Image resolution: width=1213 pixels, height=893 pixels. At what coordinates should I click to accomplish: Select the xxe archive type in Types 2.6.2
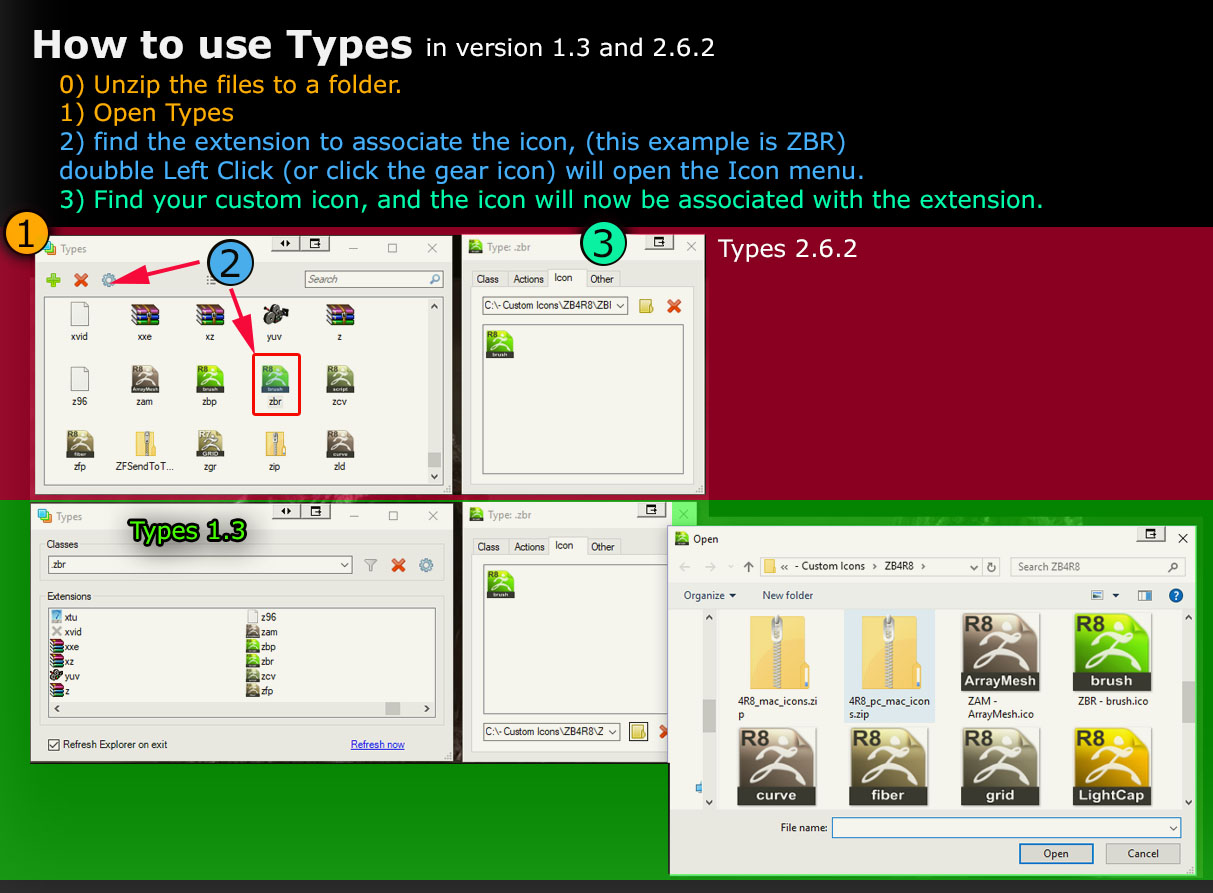click(145, 321)
